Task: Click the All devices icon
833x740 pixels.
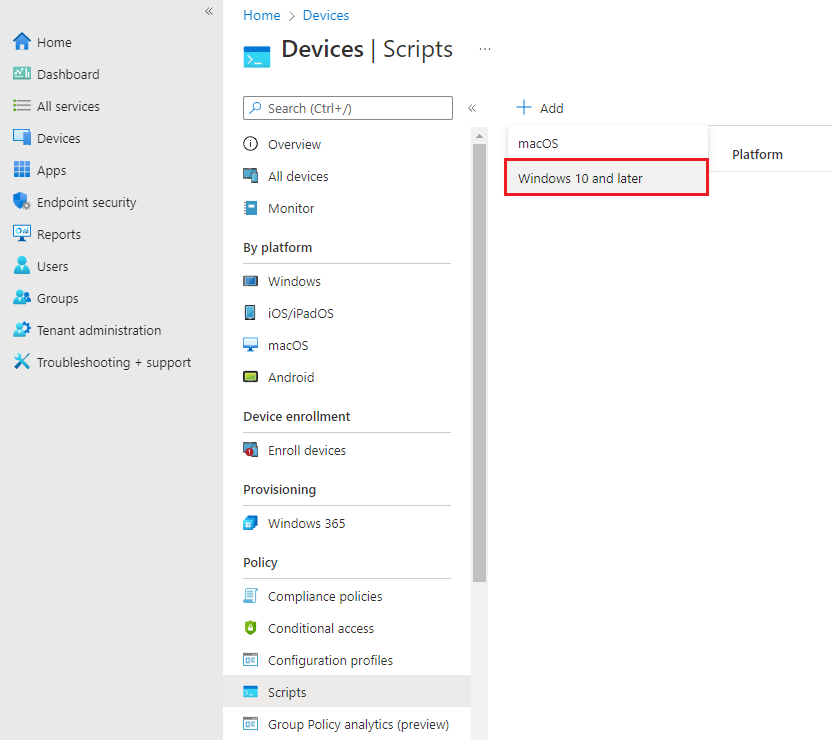Action: pyautogui.click(x=250, y=175)
